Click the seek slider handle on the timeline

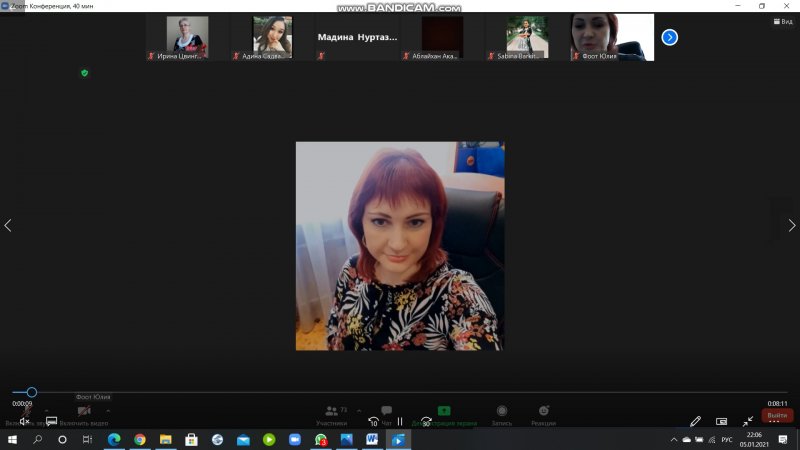point(32,392)
